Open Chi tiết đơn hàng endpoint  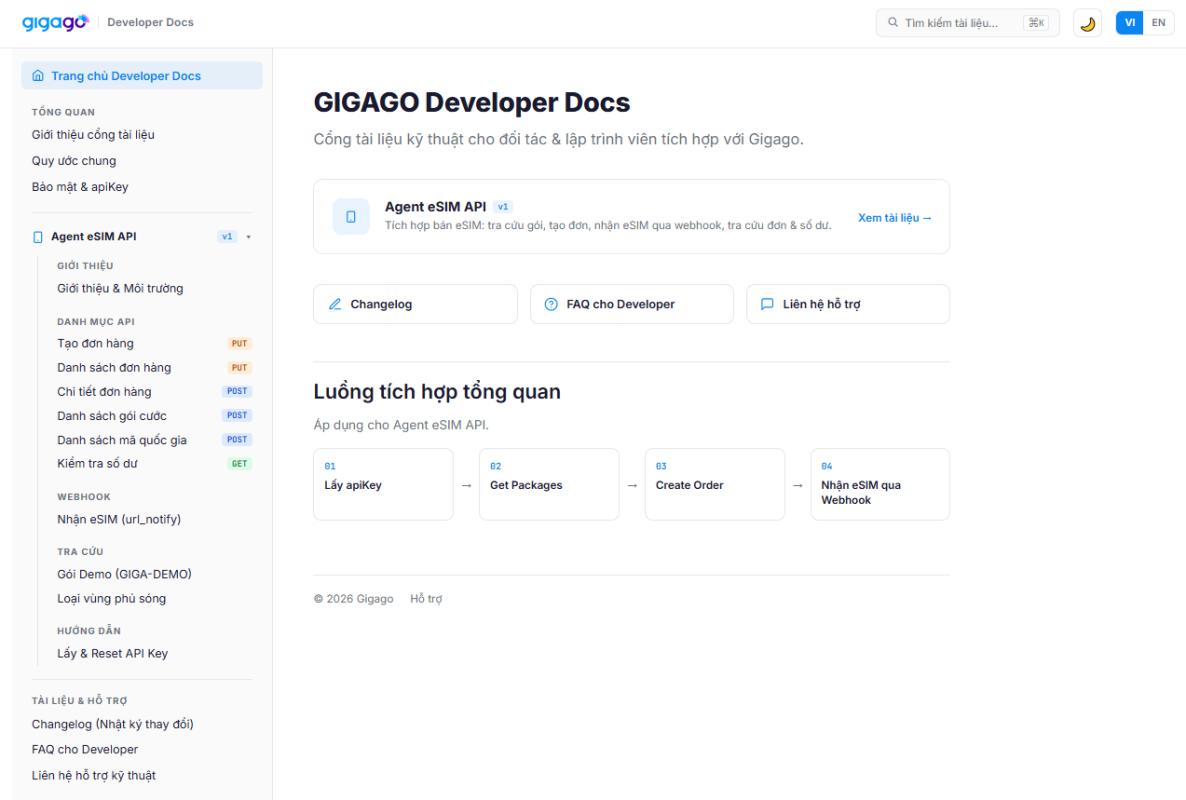[x=104, y=392]
